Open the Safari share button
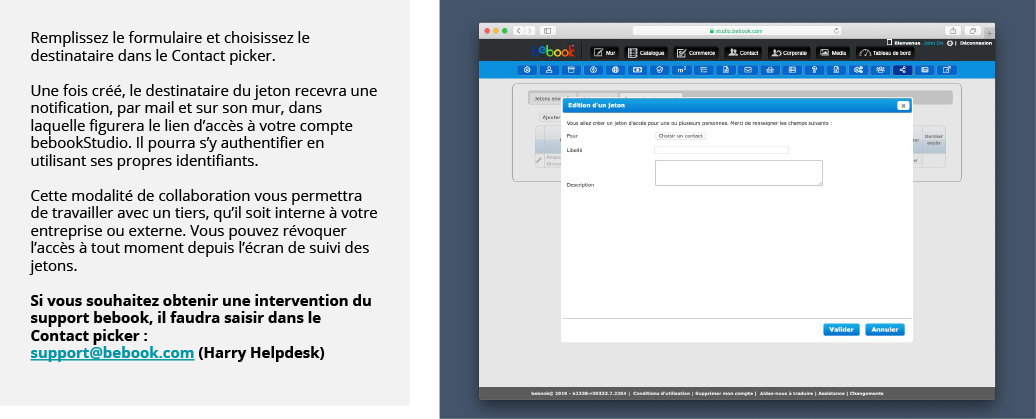 (x=953, y=31)
